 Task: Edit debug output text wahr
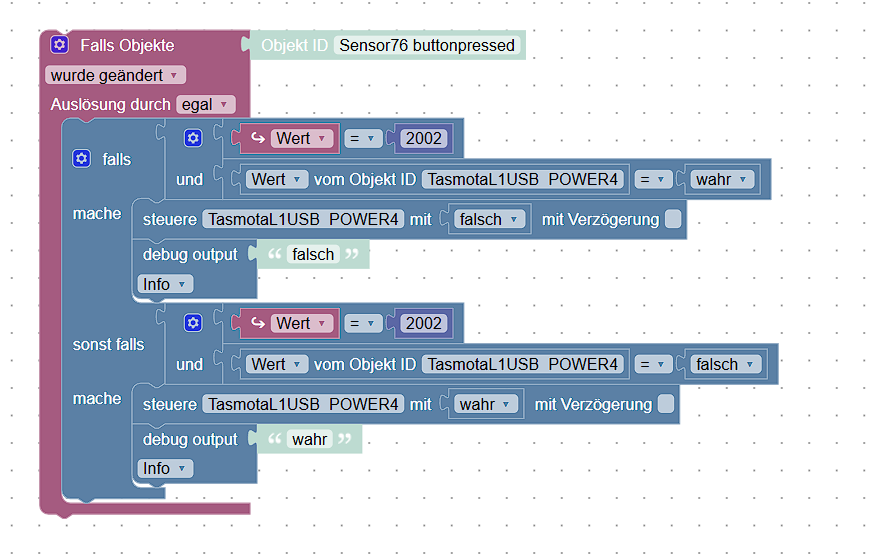pyautogui.click(x=309, y=440)
